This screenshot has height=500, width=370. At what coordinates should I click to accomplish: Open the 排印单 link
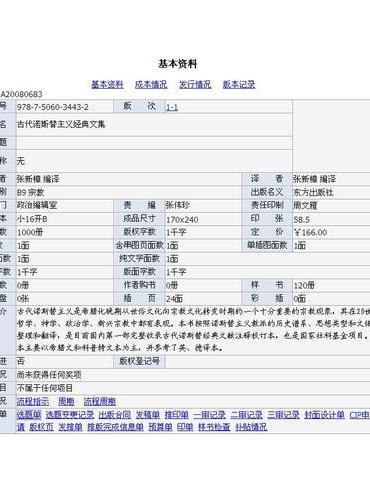click(177, 415)
